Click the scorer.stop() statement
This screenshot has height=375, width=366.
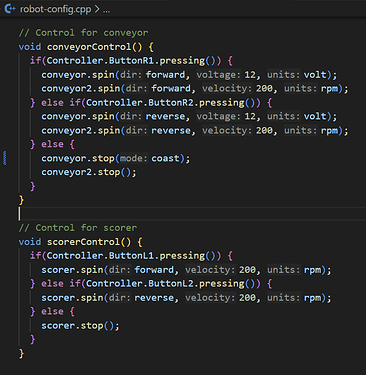pos(80,325)
